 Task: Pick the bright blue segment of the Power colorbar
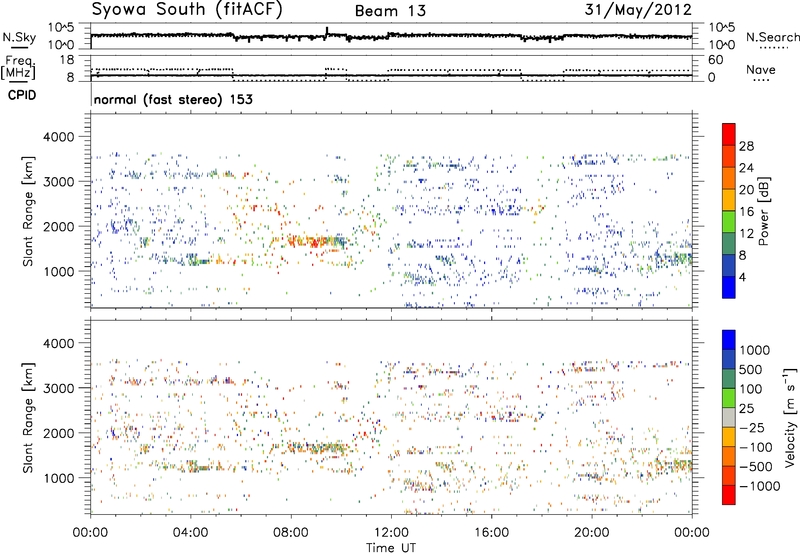(x=729, y=287)
